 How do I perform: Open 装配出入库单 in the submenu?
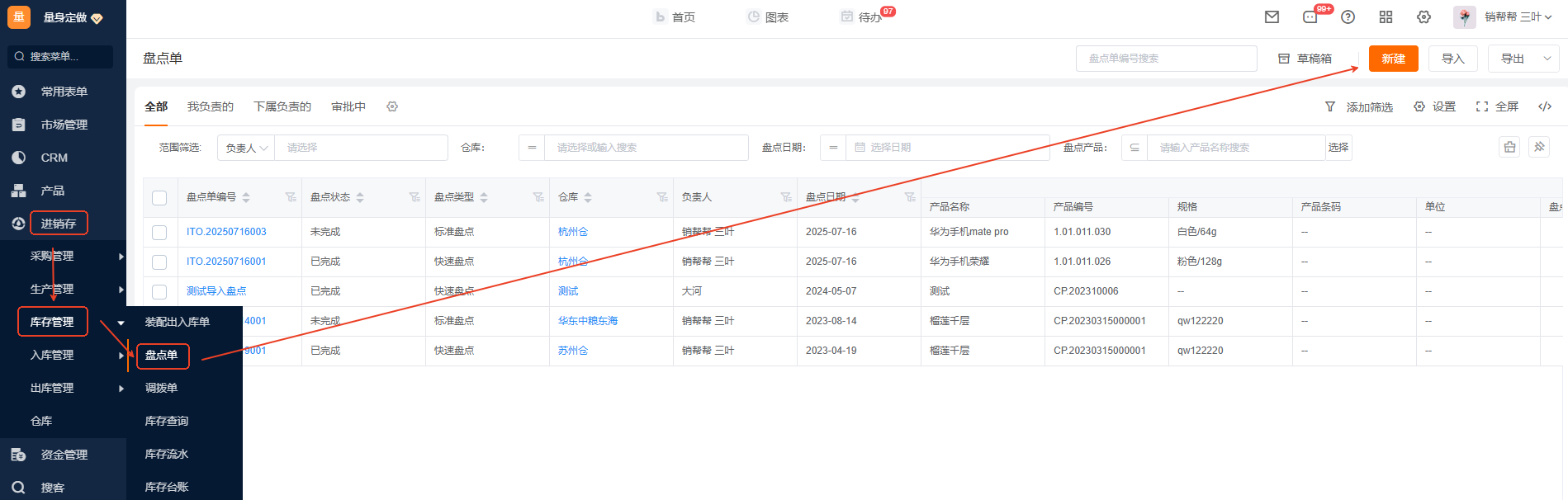point(178,322)
